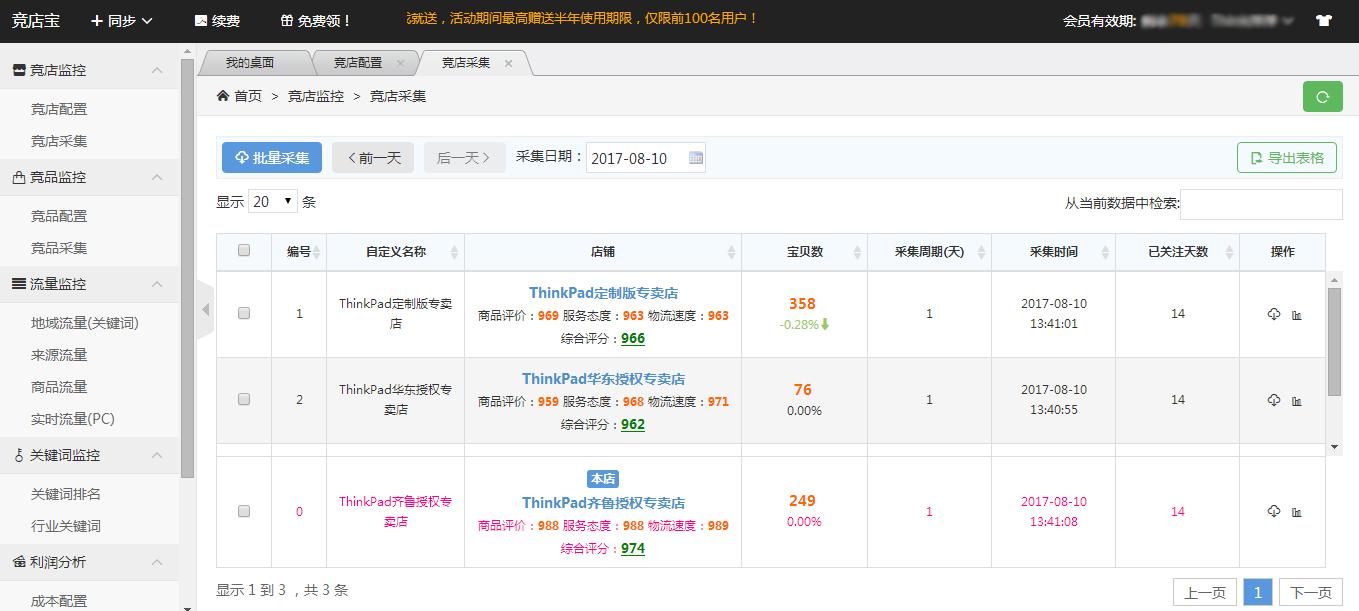The width and height of the screenshot is (1359, 611).
Task: Click the shirt skin icon in top bar
Action: click(x=1324, y=20)
